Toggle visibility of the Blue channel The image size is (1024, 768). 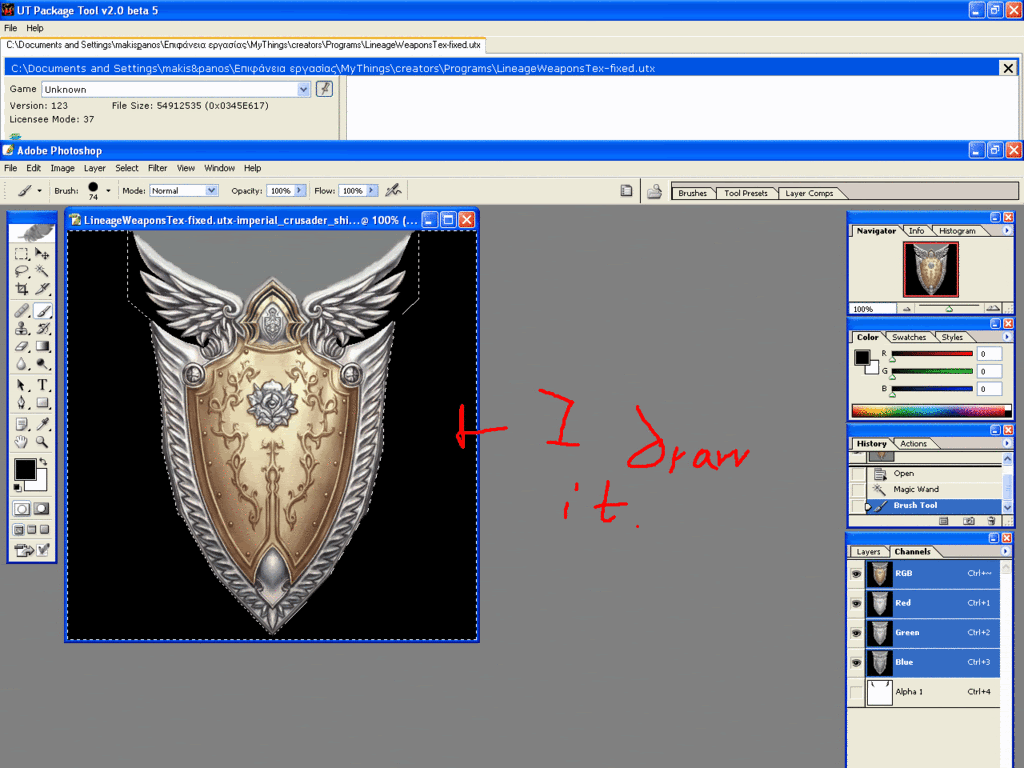pos(856,662)
